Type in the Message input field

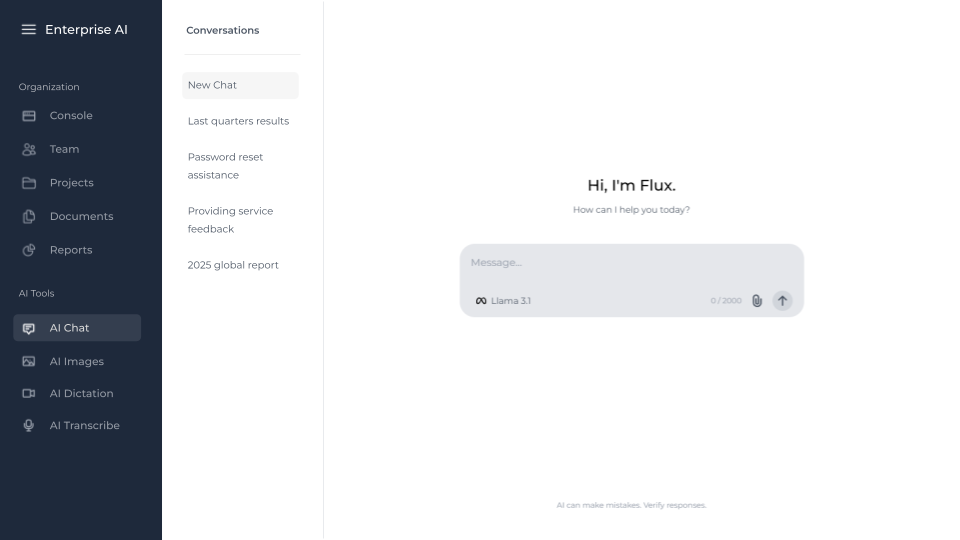pos(630,263)
